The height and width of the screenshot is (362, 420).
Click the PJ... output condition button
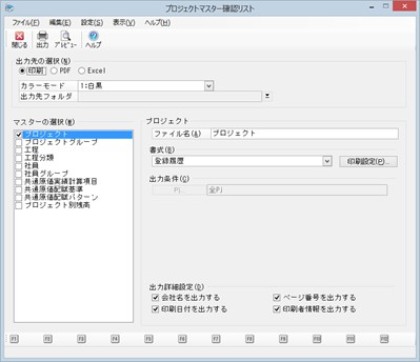click(178, 190)
